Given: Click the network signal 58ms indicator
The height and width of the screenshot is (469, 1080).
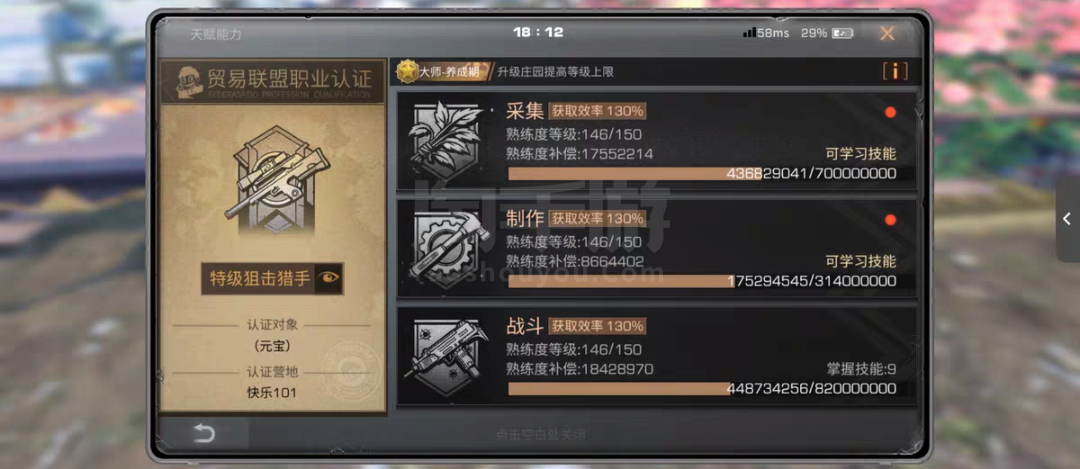Looking at the screenshot, I should pos(765,32).
